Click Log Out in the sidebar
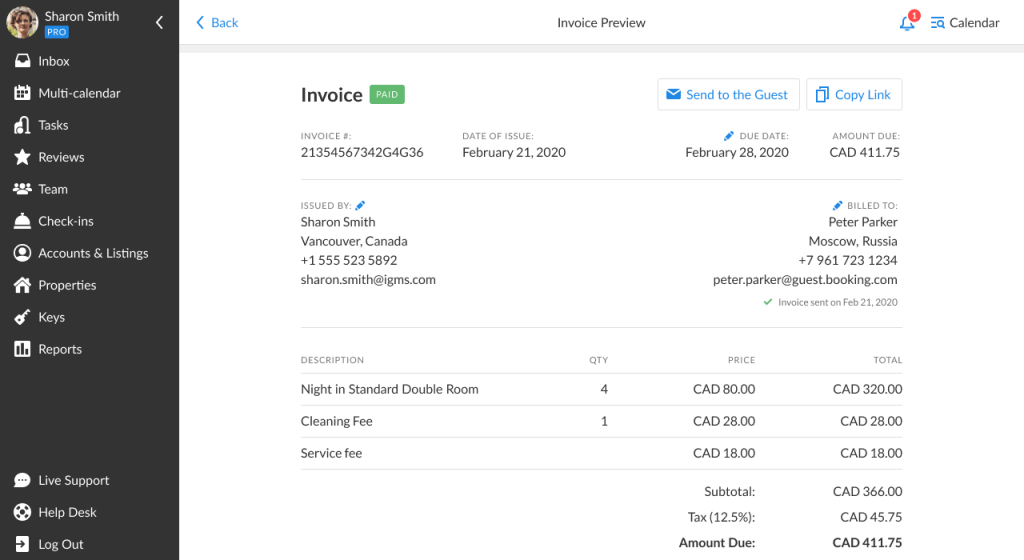Viewport: 1024px width, 560px height. [61, 544]
